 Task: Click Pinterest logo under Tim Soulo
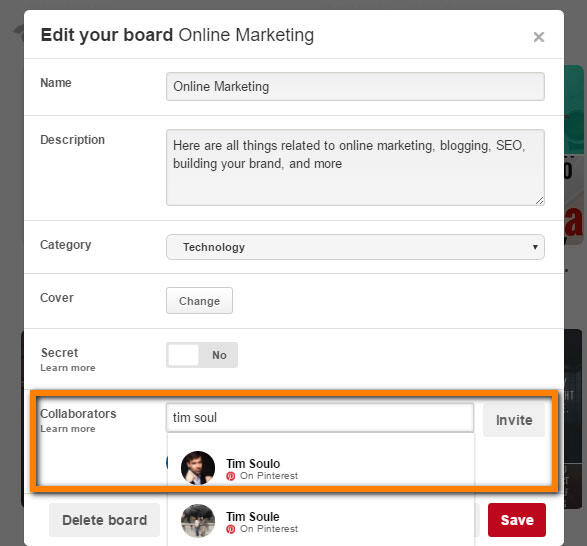231,476
